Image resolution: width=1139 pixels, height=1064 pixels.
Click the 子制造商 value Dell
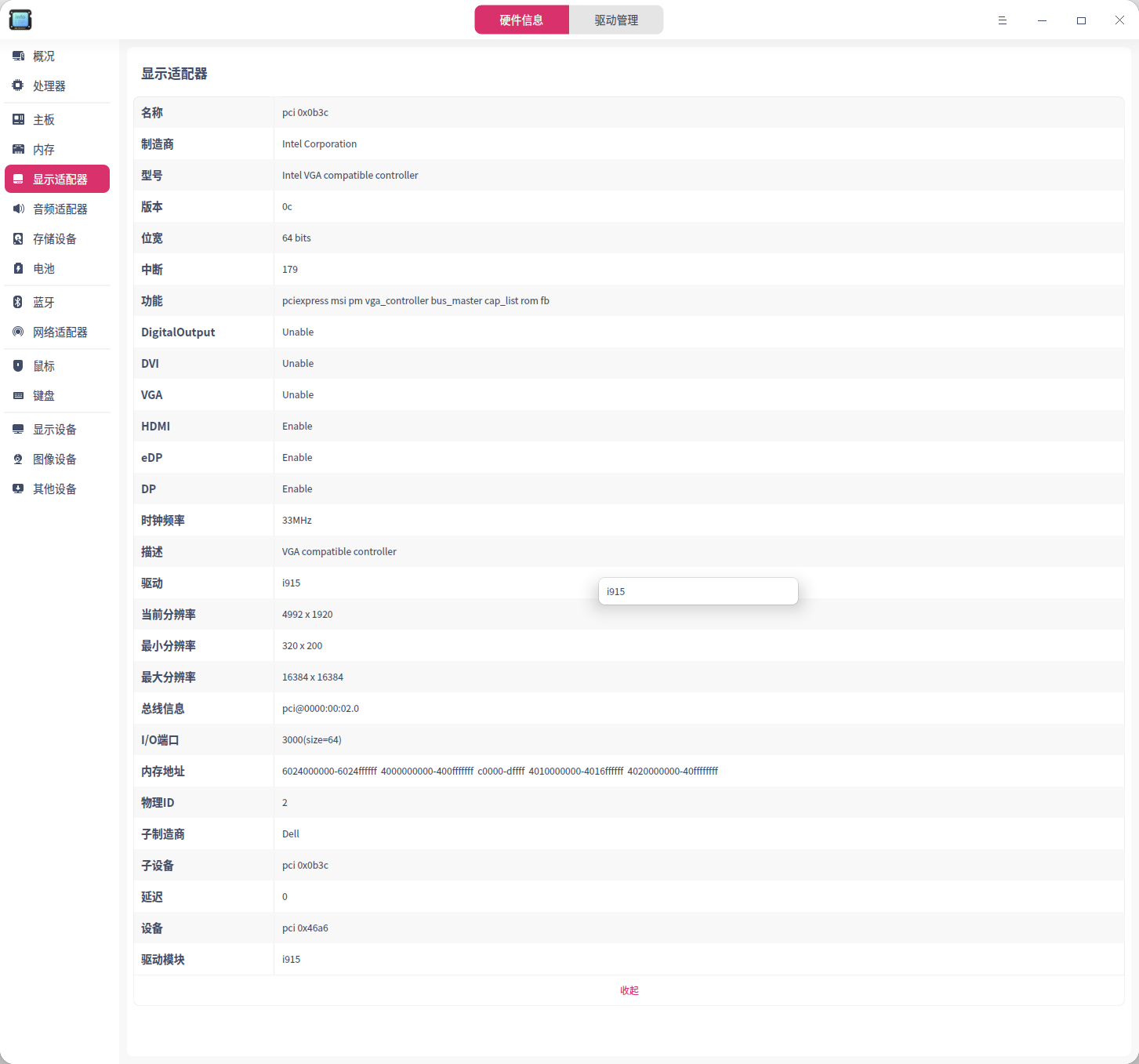[291, 833]
